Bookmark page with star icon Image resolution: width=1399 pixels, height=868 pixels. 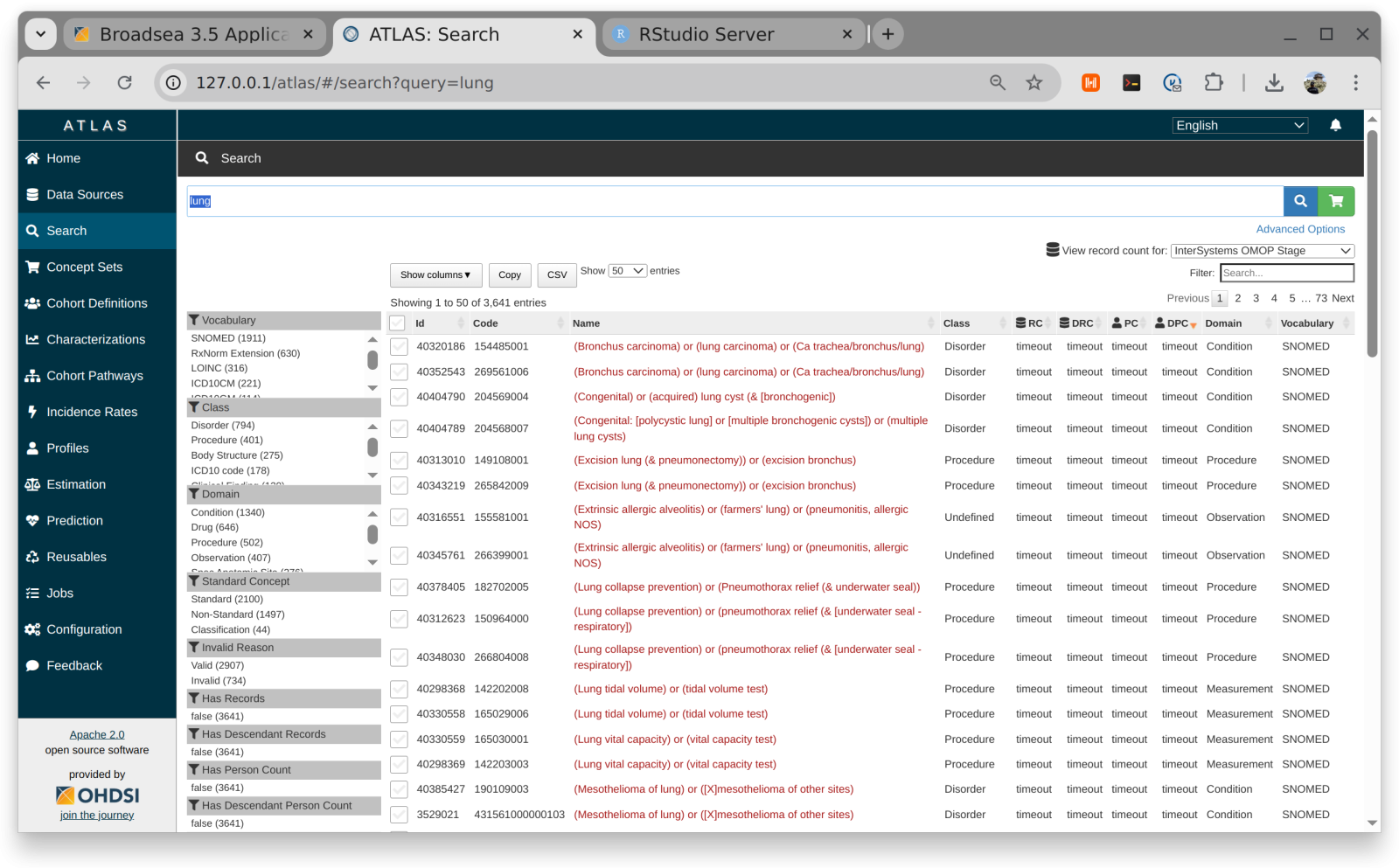click(x=1034, y=83)
